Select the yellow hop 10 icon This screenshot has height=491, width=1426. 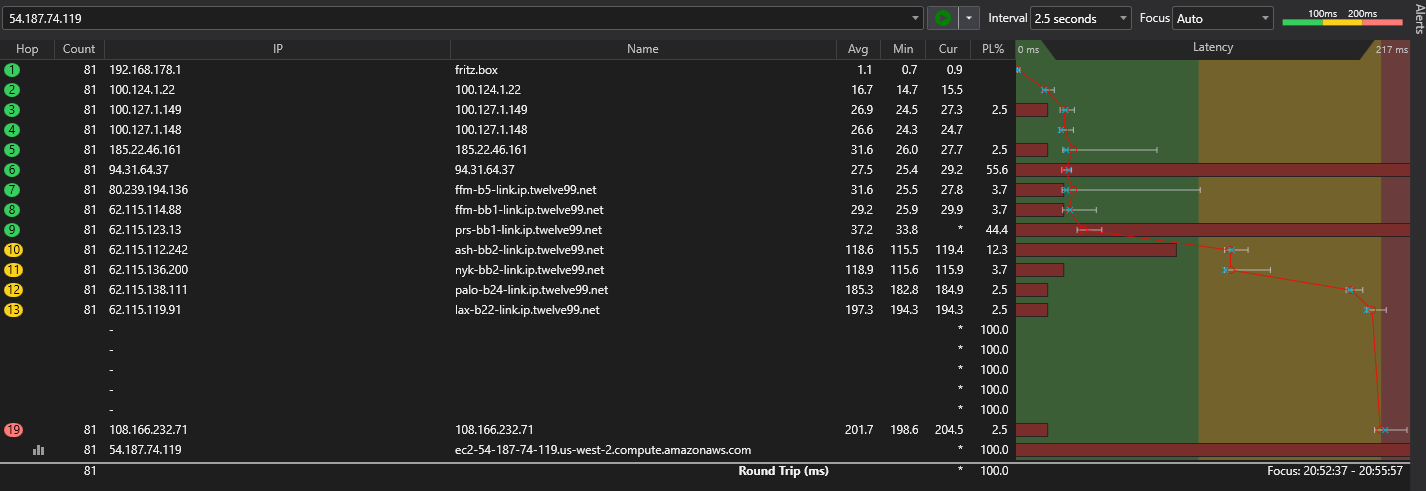coord(13,250)
